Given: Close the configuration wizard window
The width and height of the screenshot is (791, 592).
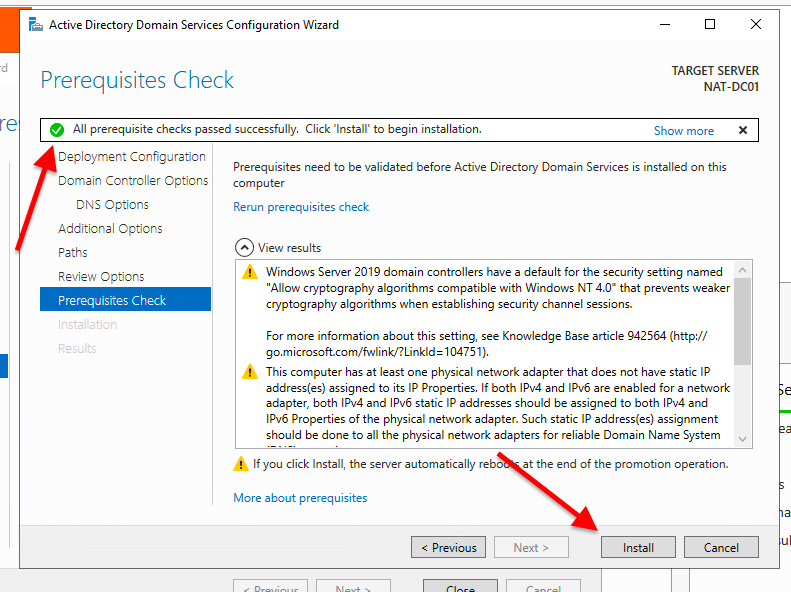Looking at the screenshot, I should [756, 24].
